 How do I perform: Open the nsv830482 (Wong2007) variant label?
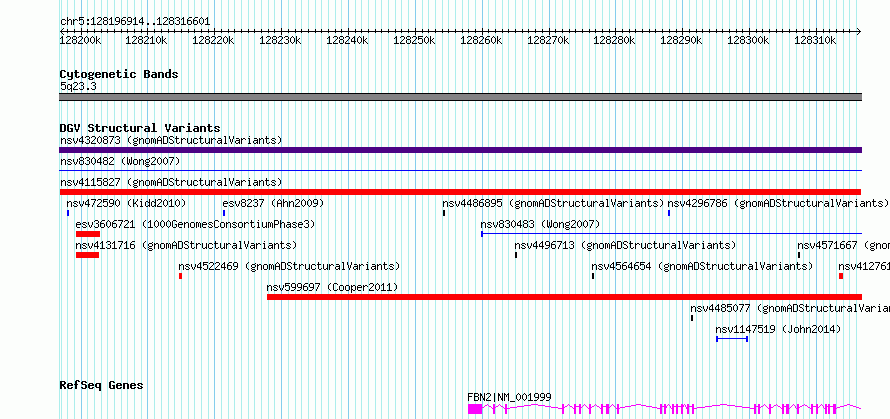[x=120, y=162]
